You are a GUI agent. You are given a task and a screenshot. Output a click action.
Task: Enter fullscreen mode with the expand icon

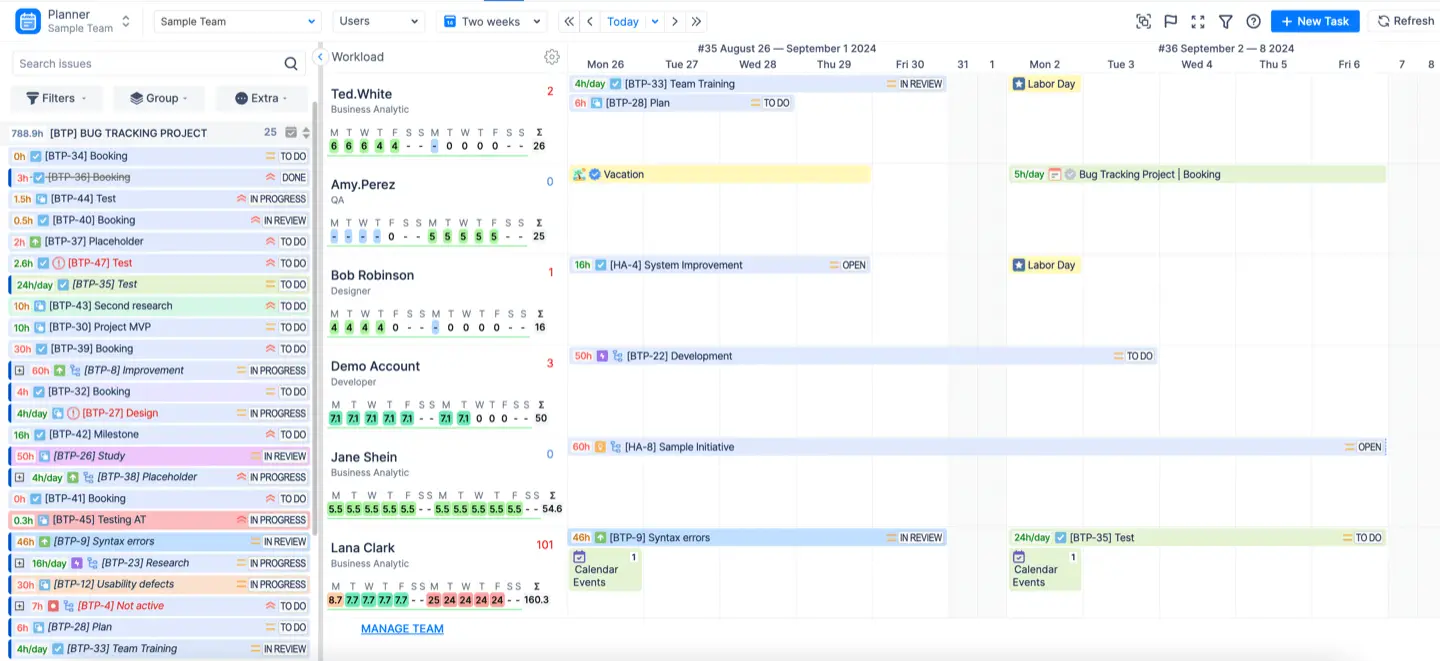(x=1198, y=21)
